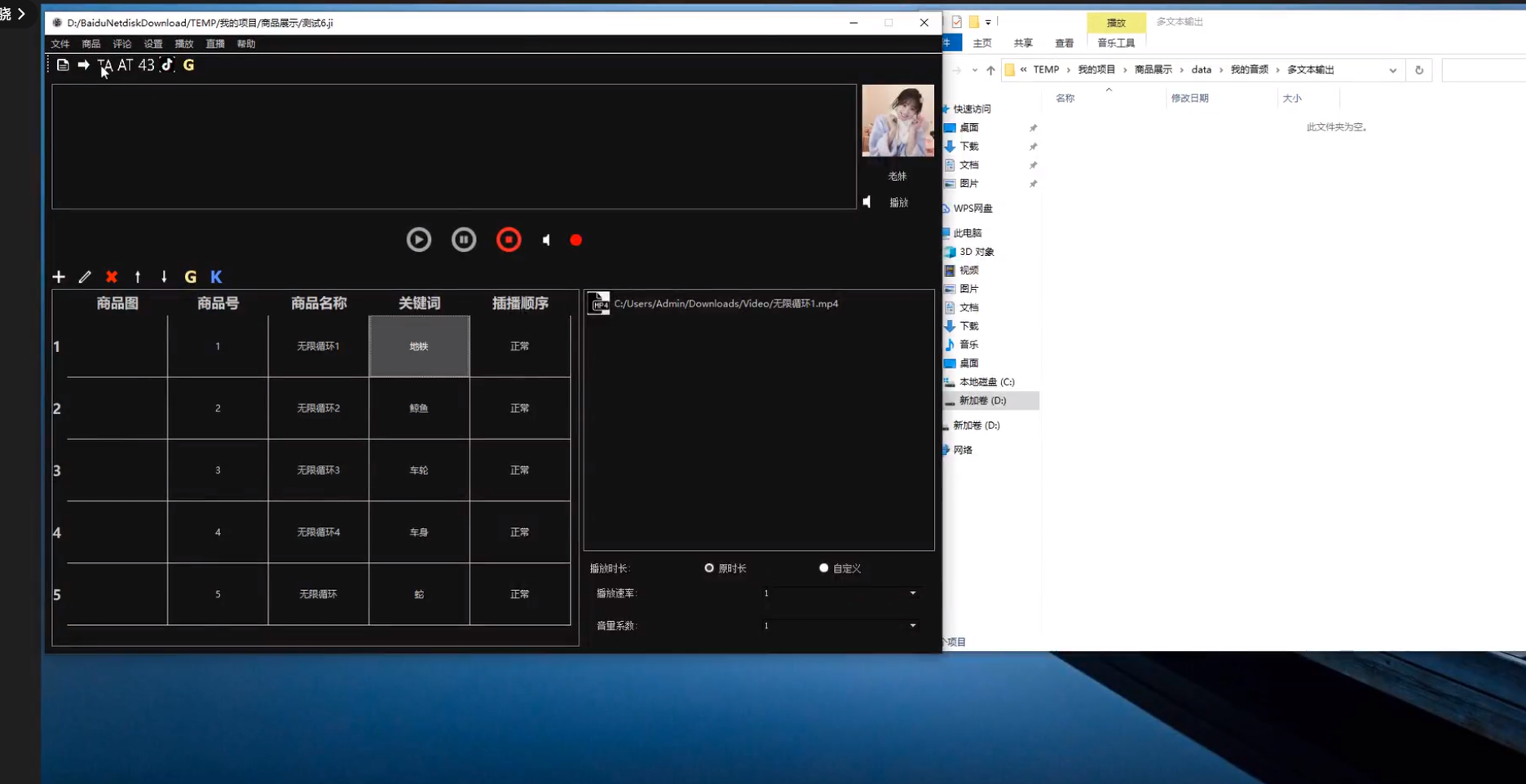Click 商品展示 in Explorer breadcrumb
The image size is (1526, 784).
tap(1153, 70)
